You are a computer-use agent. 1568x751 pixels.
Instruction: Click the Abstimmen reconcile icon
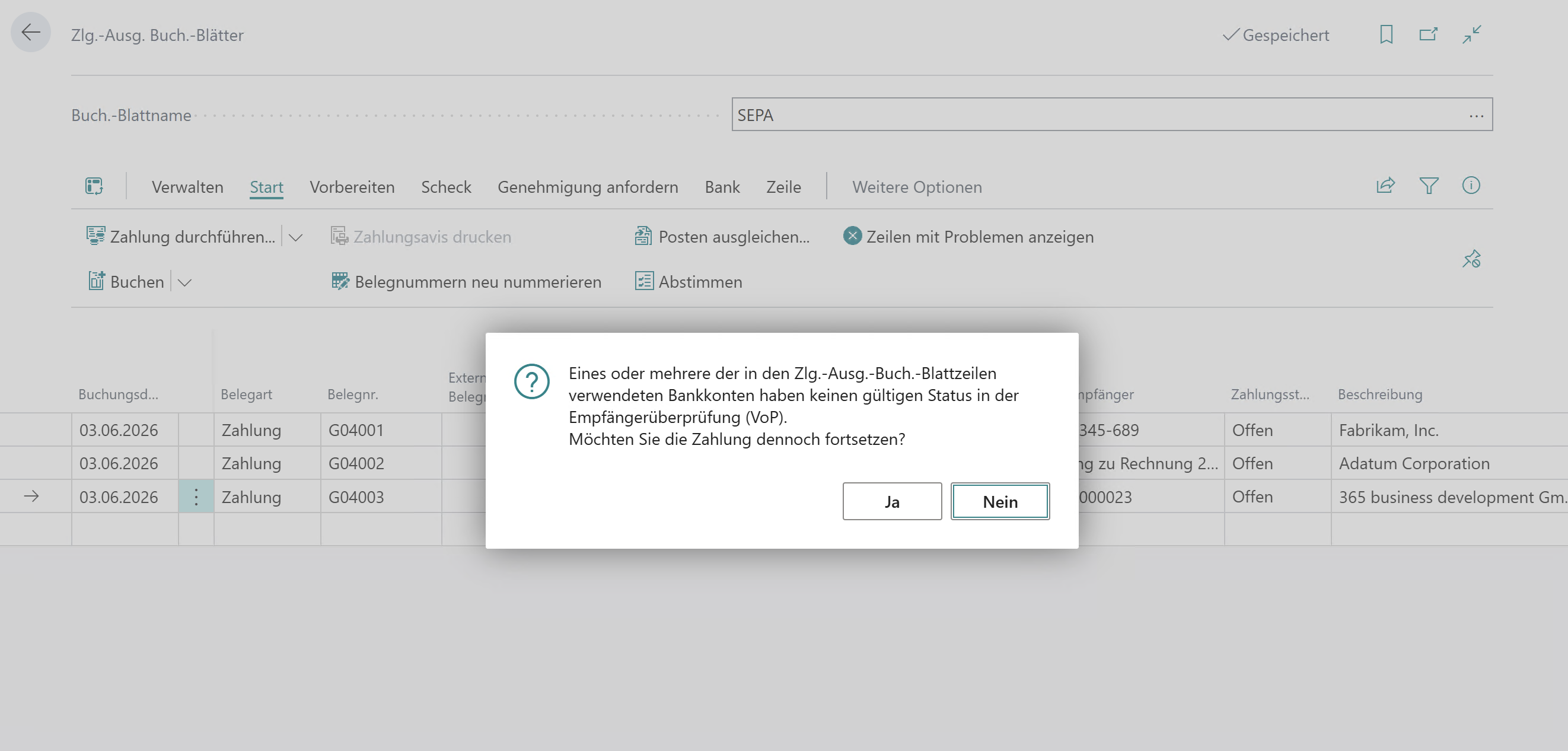645,281
